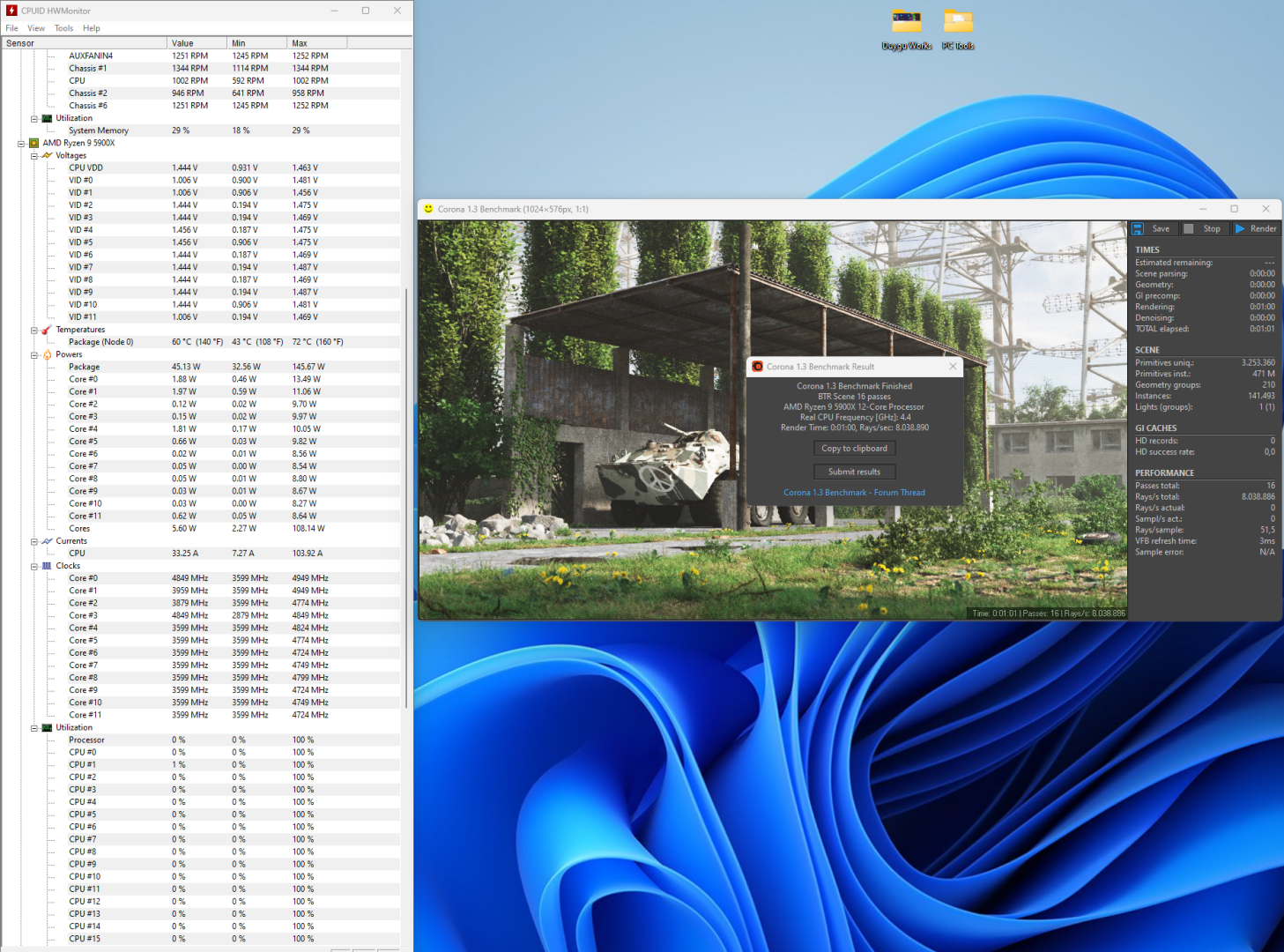Click the 145.67 W max package power
Screen dimensions: 1284x952
pyautogui.click(x=308, y=367)
